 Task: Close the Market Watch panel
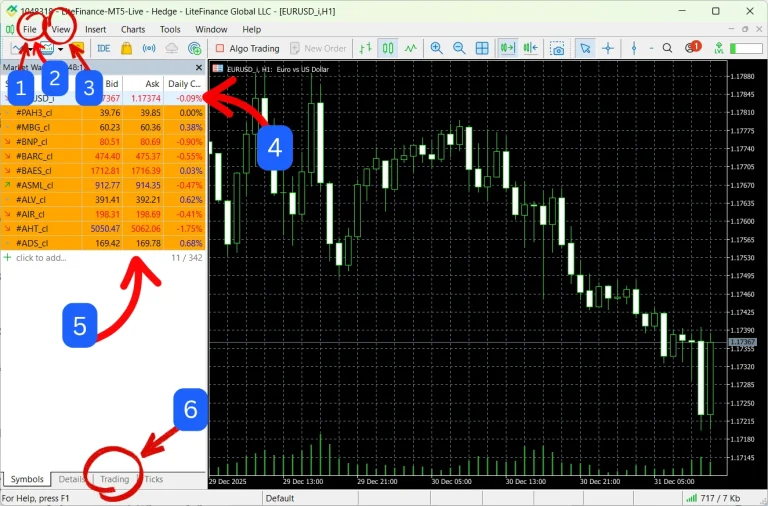[198, 68]
